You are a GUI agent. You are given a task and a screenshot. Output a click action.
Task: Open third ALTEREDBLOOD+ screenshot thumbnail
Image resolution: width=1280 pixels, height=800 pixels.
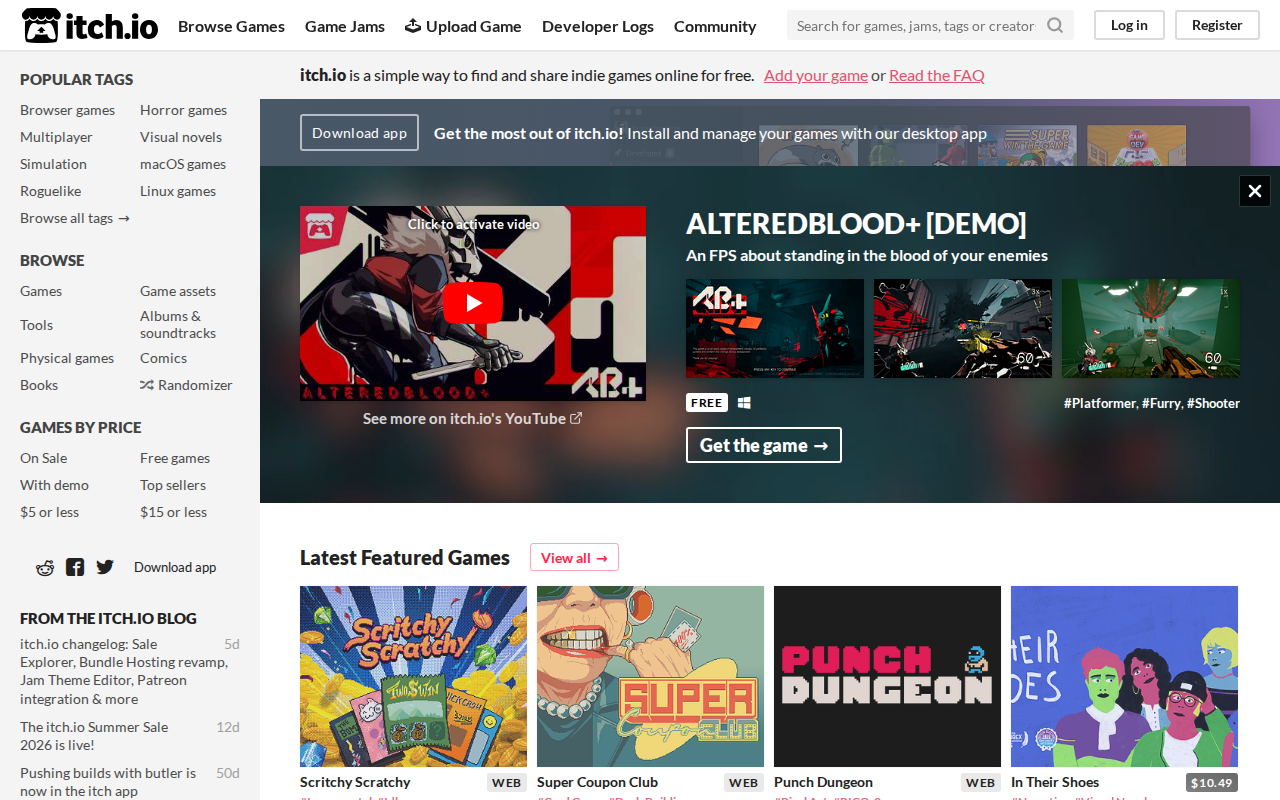point(1151,328)
